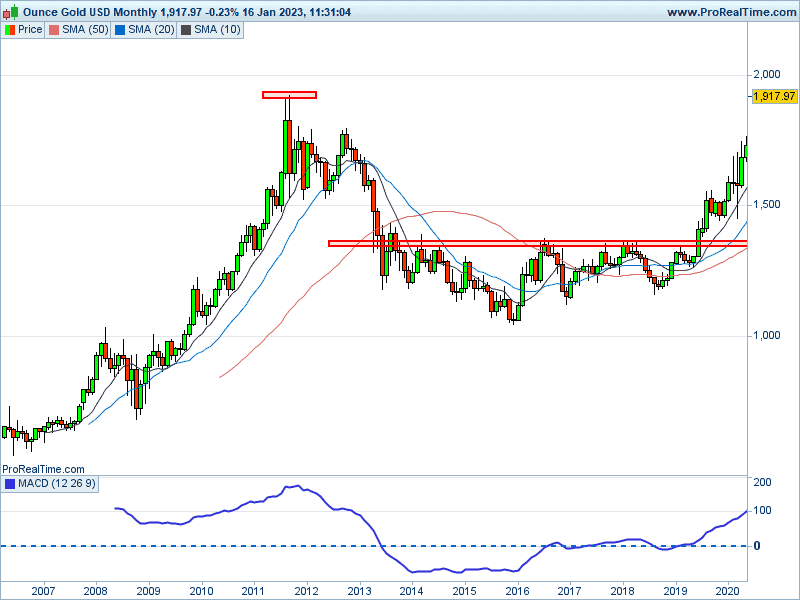Click the 2,000 price axis label
Viewport: 800px width, 600px height.
pos(767,74)
